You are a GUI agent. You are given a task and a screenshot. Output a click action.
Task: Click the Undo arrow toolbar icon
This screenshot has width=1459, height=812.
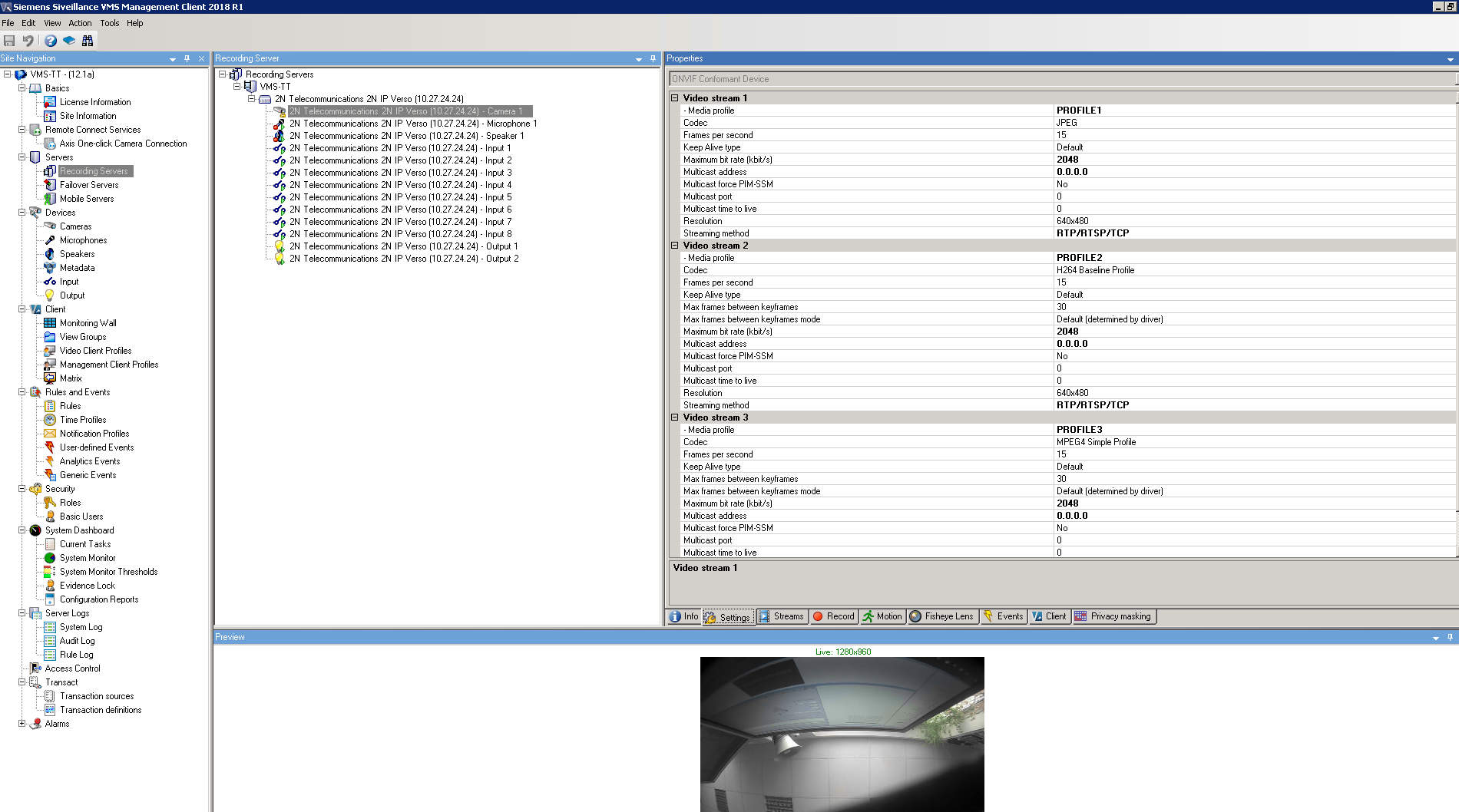click(x=28, y=41)
